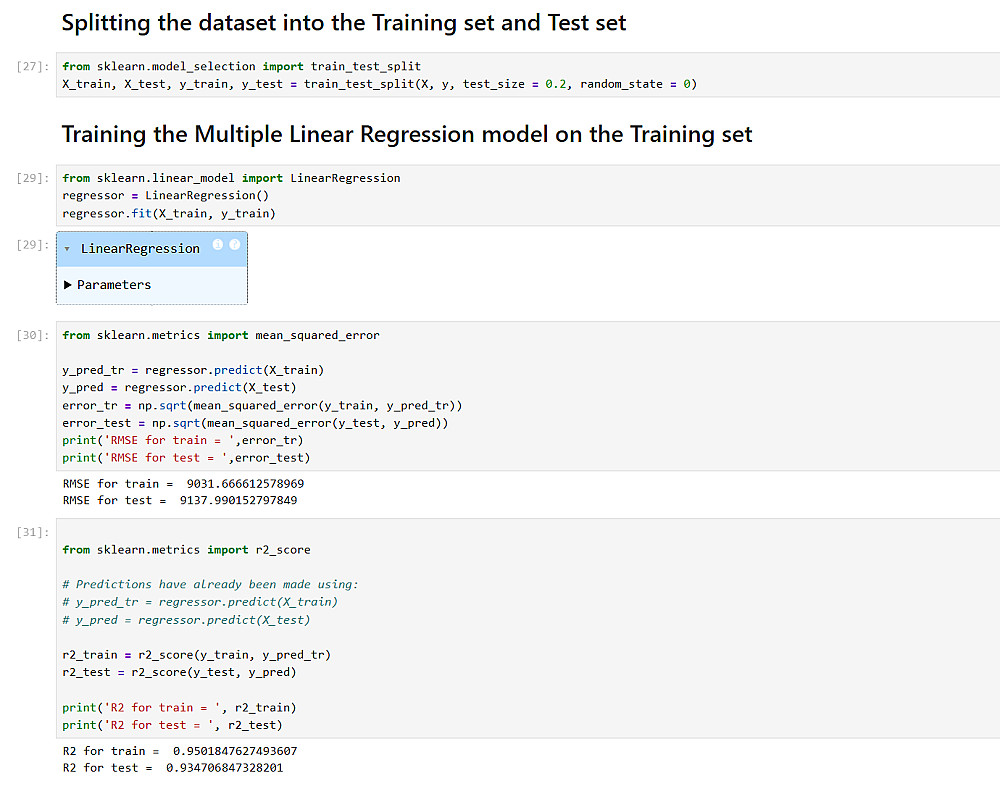
Task: Select cell by its [30] prompt
Action: pyautogui.click(x=33, y=336)
